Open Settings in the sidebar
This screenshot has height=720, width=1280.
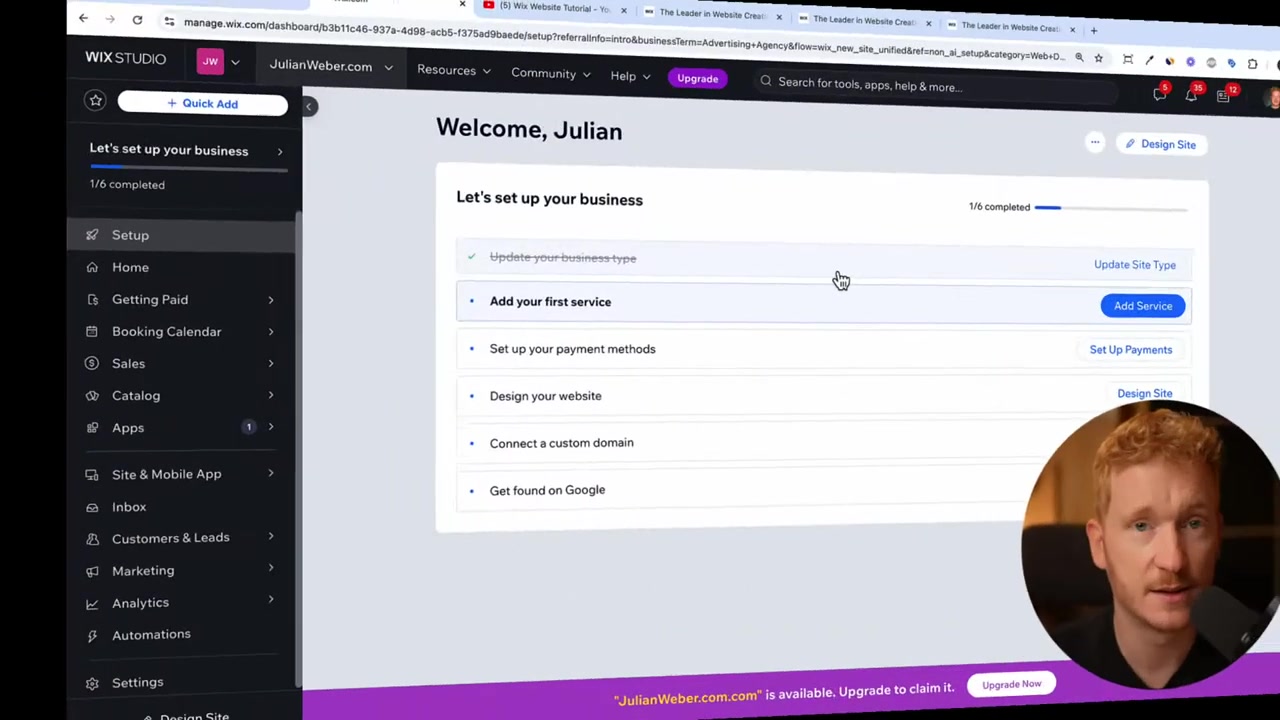pyautogui.click(x=183, y=683)
